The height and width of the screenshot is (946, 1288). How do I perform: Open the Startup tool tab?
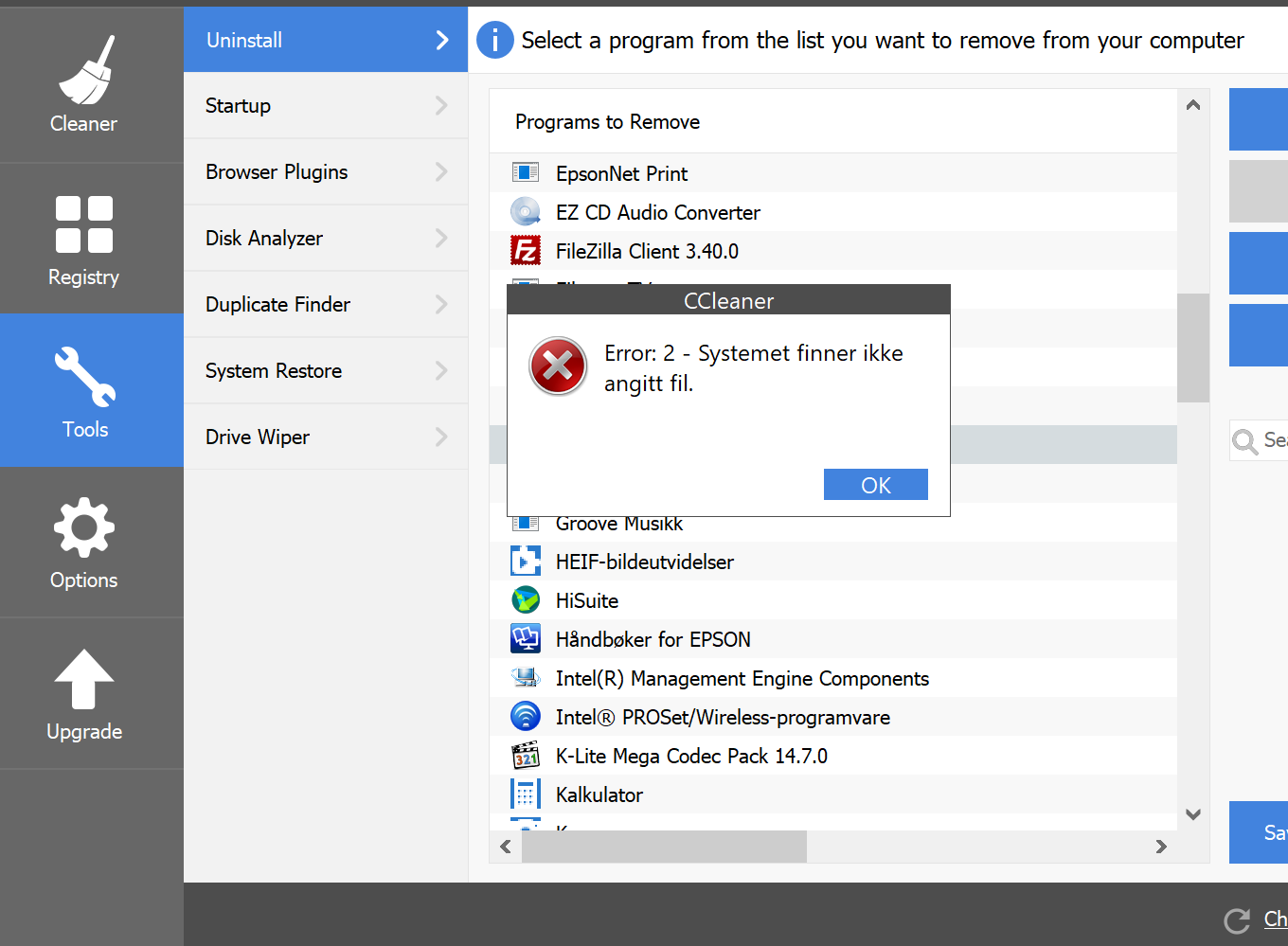click(326, 105)
